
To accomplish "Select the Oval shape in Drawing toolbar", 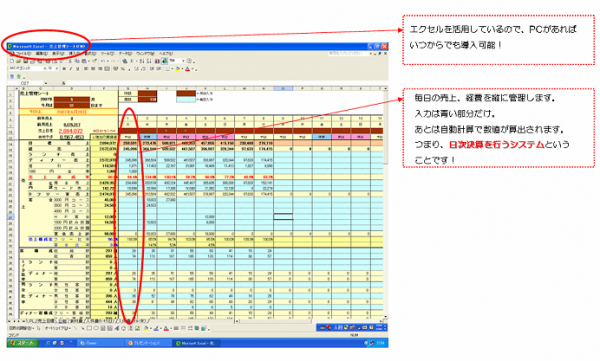I will click(x=96, y=328).
